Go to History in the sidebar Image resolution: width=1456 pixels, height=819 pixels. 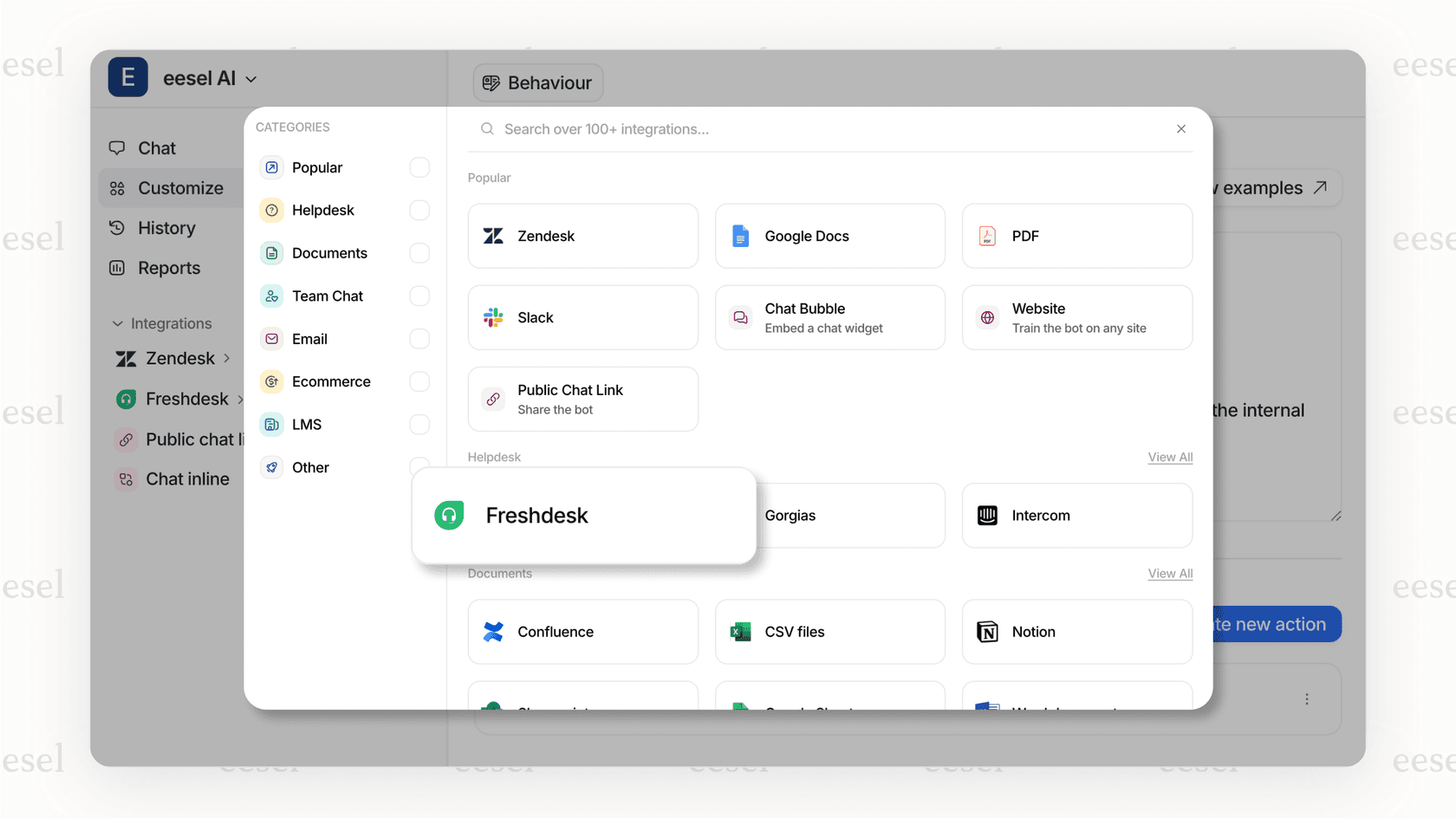166,228
